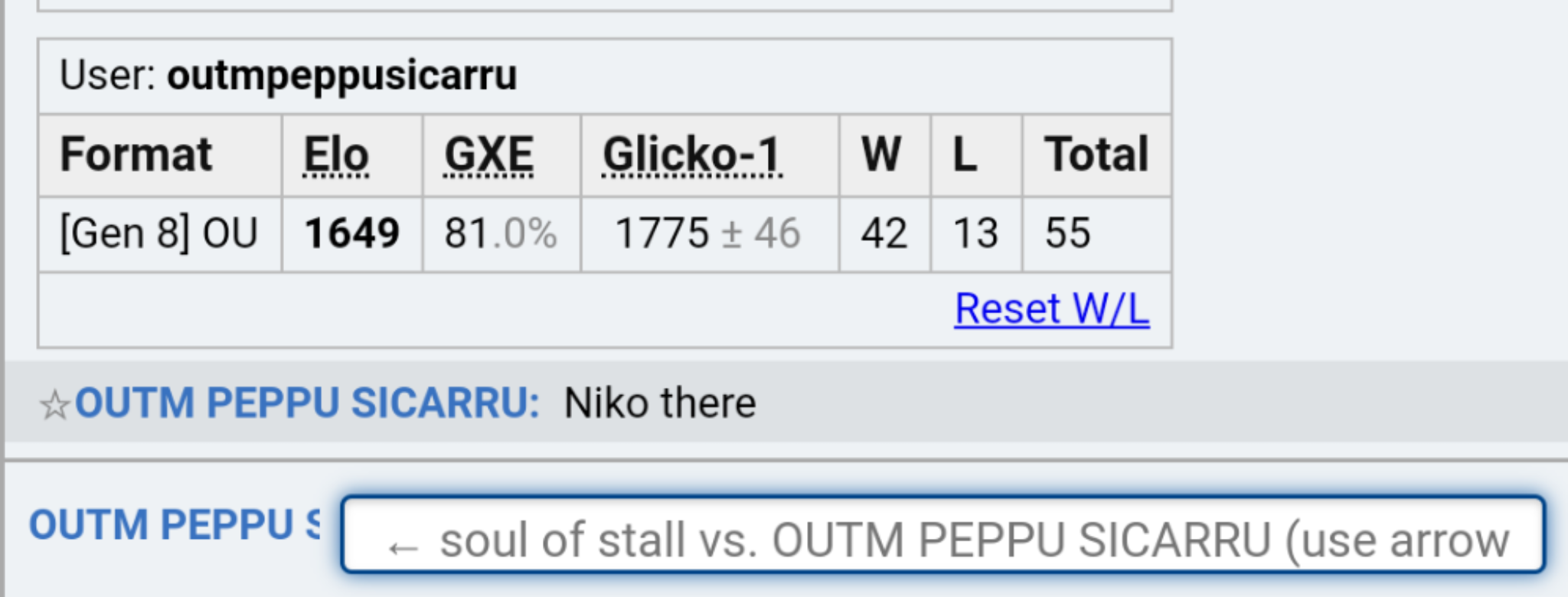Click the outmpeppusicarru user name heading

[x=342, y=76]
